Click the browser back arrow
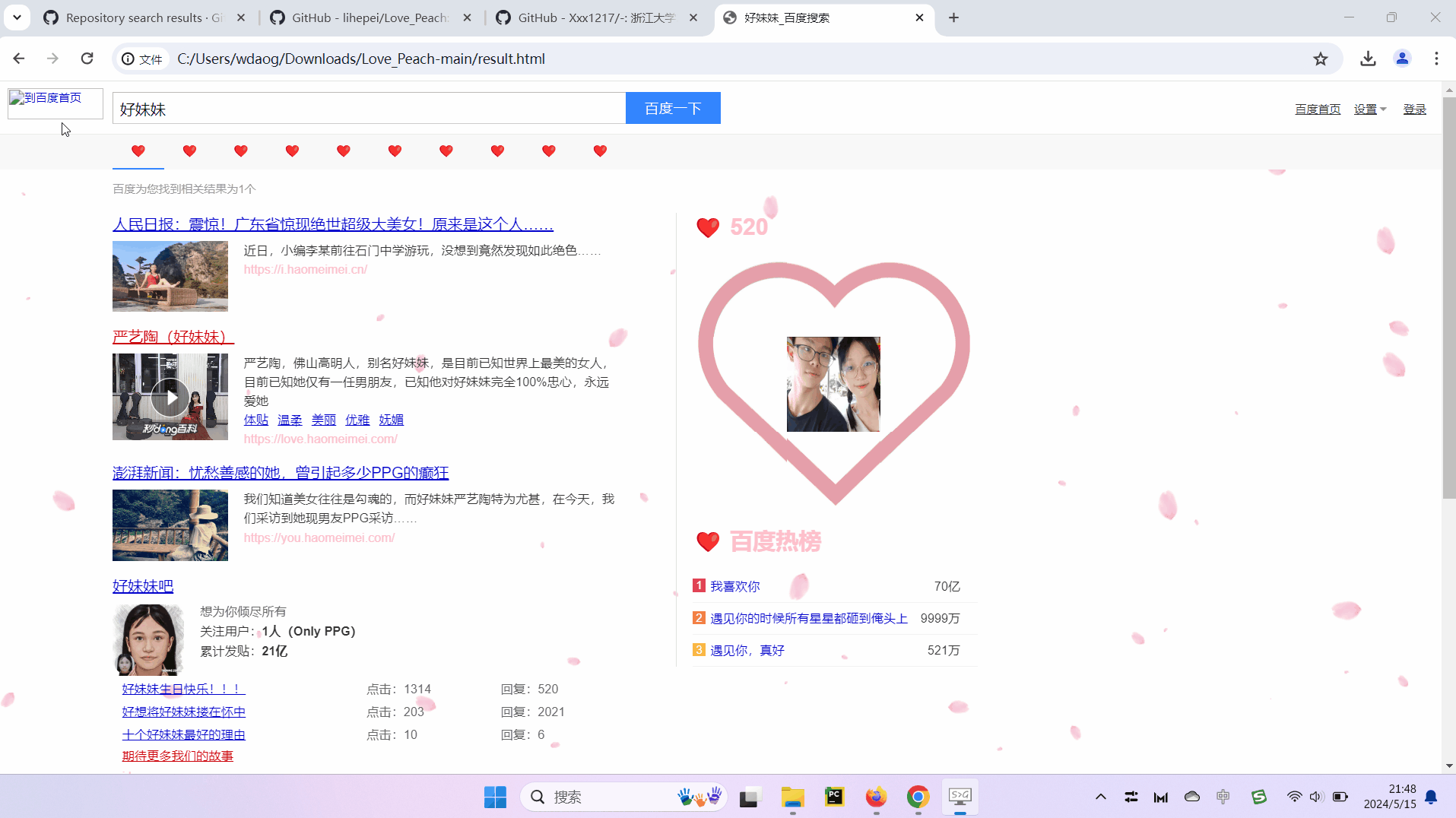Screen dimensions: 1456x818 [x=19, y=59]
